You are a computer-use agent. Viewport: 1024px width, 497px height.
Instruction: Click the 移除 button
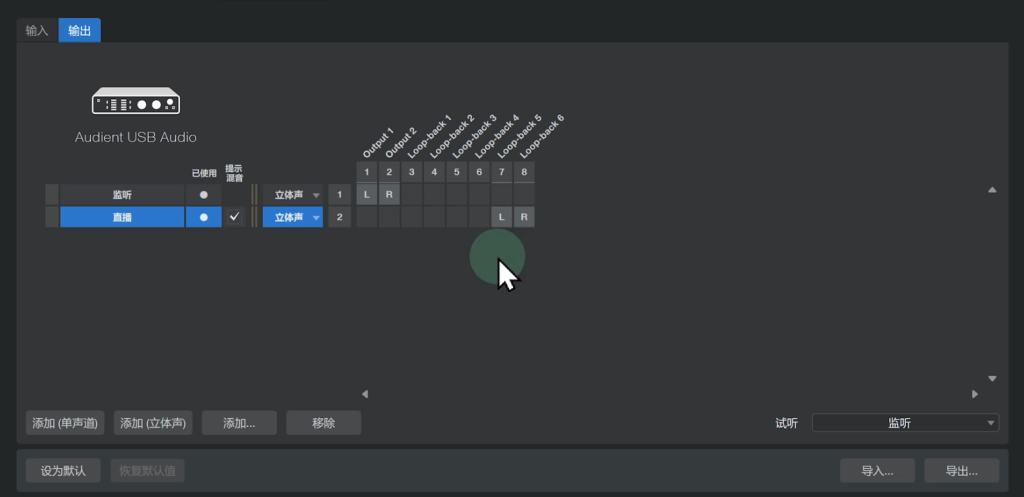pos(323,423)
